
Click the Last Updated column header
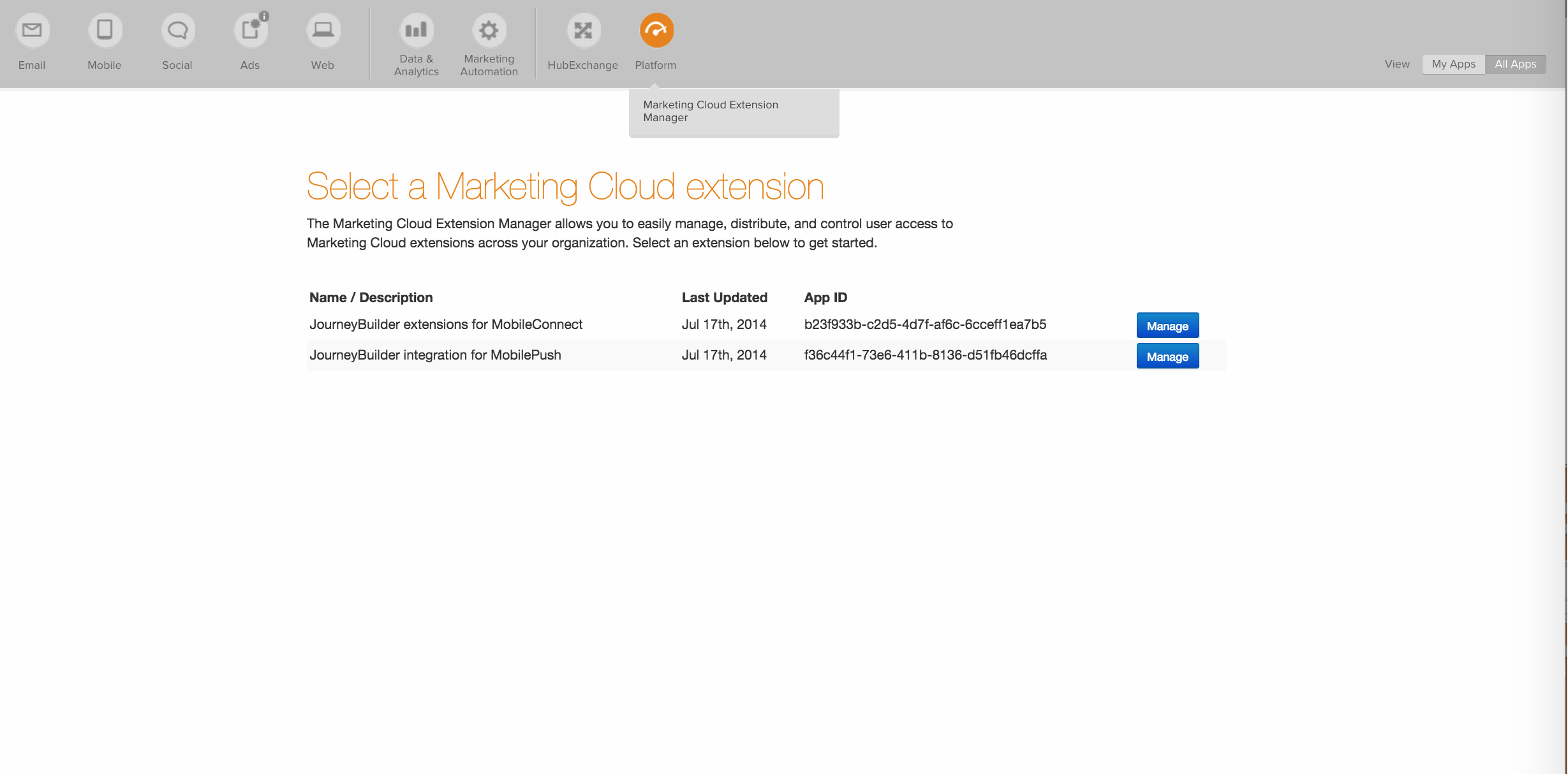pos(724,298)
